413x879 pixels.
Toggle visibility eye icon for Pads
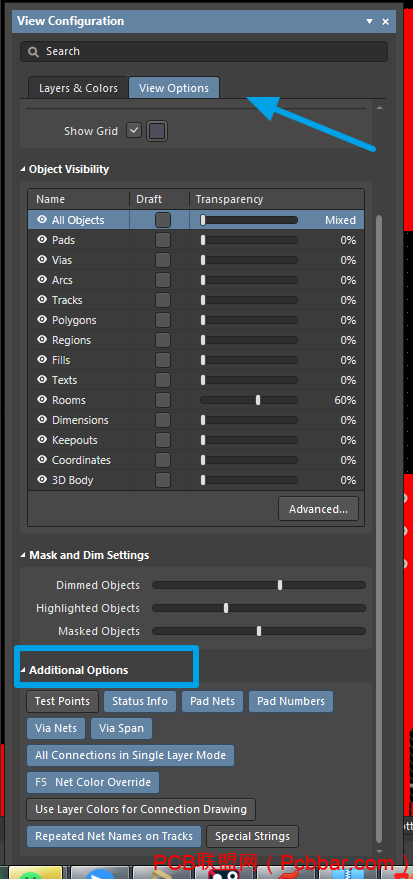click(x=41, y=240)
